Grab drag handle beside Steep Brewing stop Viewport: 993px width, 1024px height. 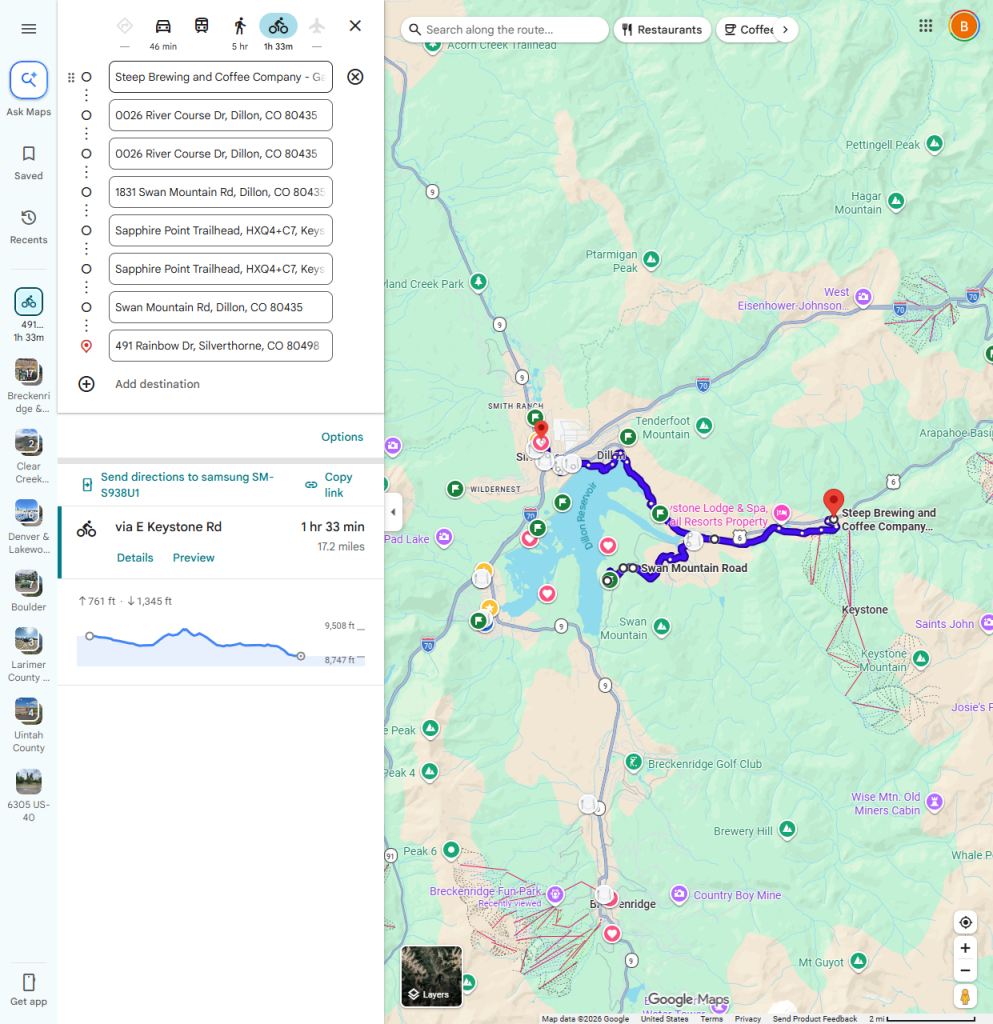pos(71,77)
